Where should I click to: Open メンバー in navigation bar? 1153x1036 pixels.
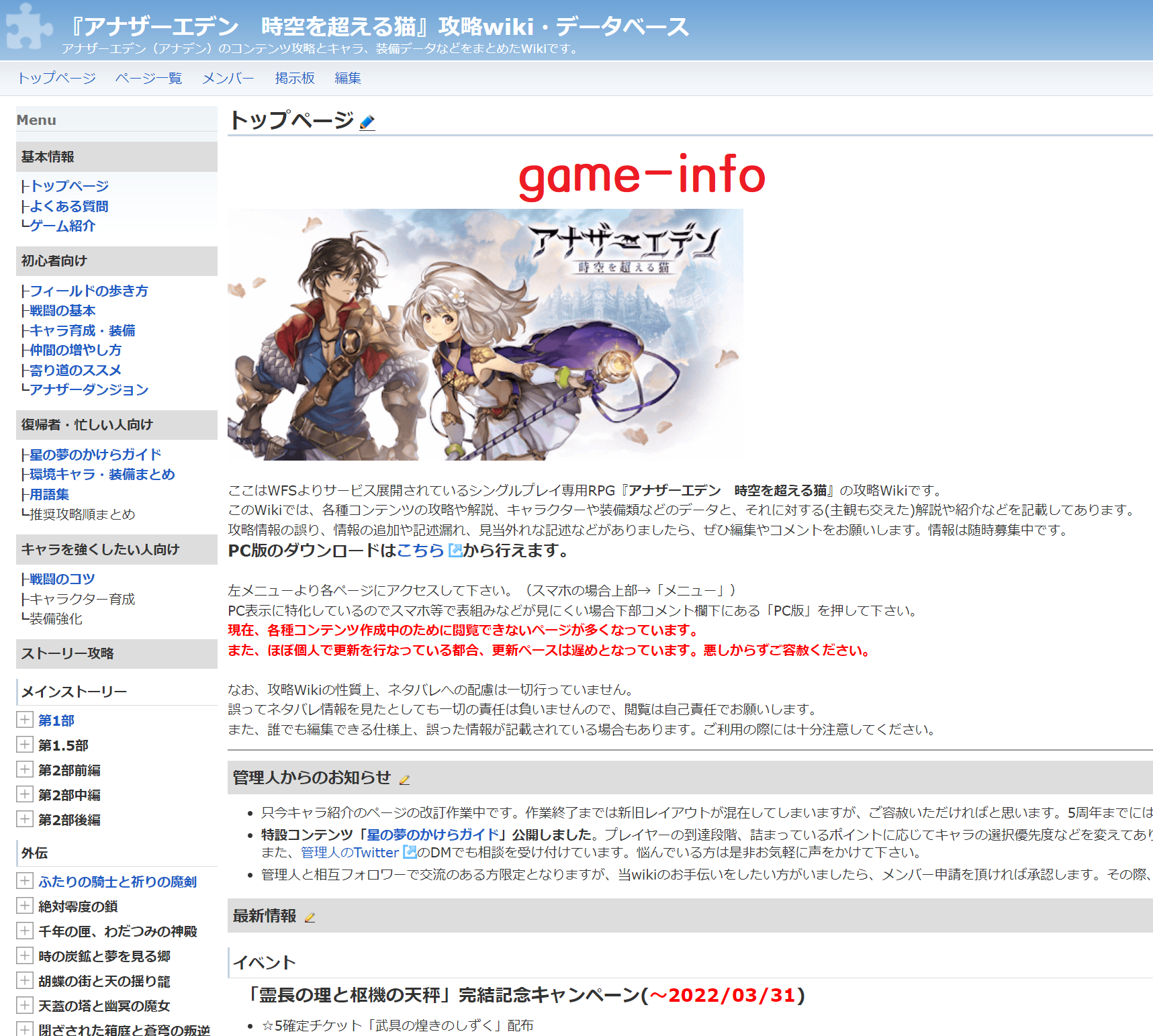(228, 78)
